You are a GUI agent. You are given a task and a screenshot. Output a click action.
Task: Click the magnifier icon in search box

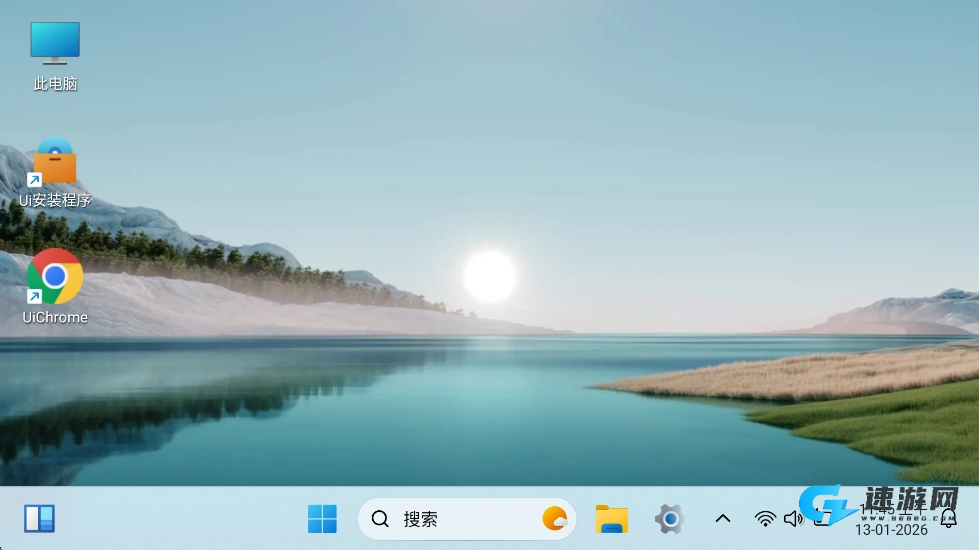coord(380,519)
